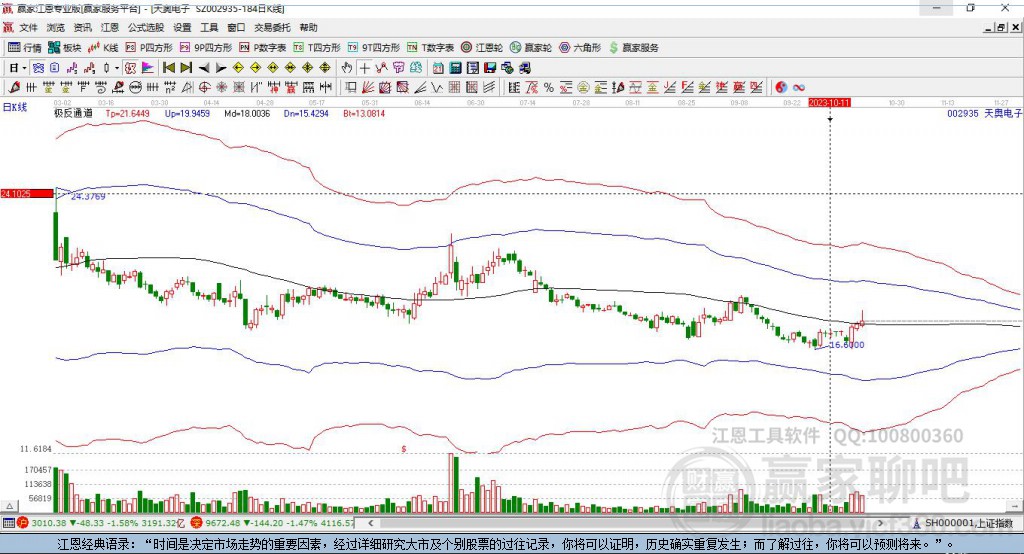Launch the 江恩轮 Gann wheel
Image resolution: width=1024 pixels, height=554 pixels.
pos(482,48)
